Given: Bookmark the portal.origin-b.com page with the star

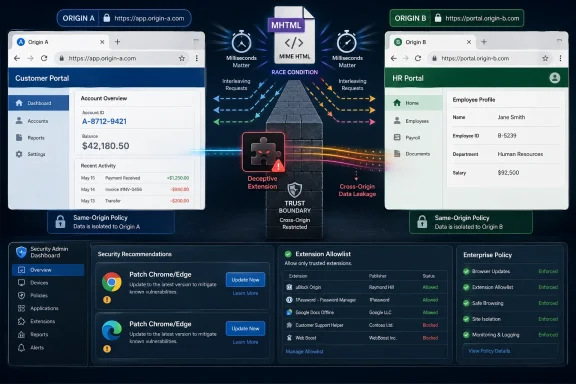Looking at the screenshot, I should (x=545, y=58).
